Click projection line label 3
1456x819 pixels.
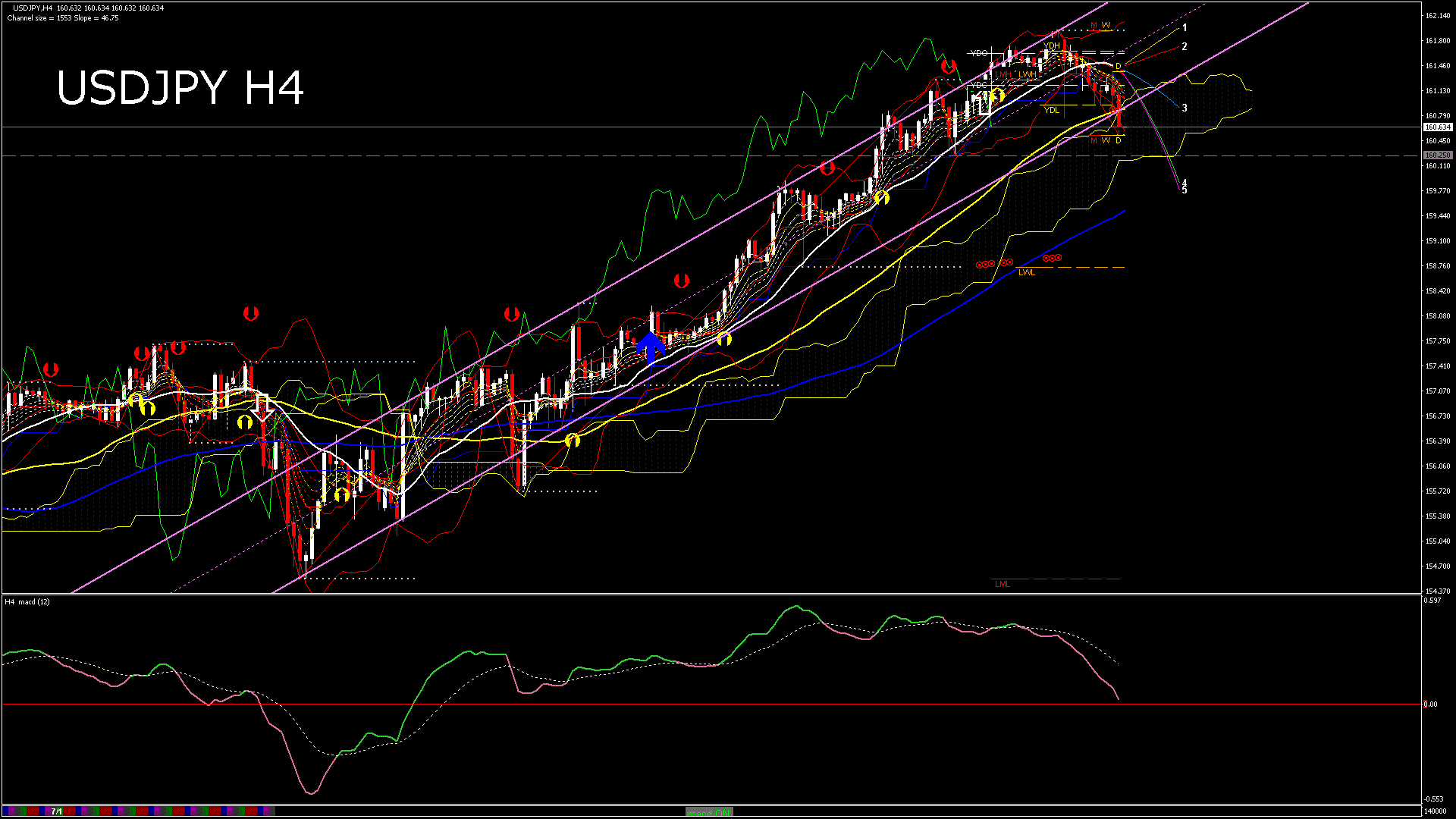coord(1185,108)
